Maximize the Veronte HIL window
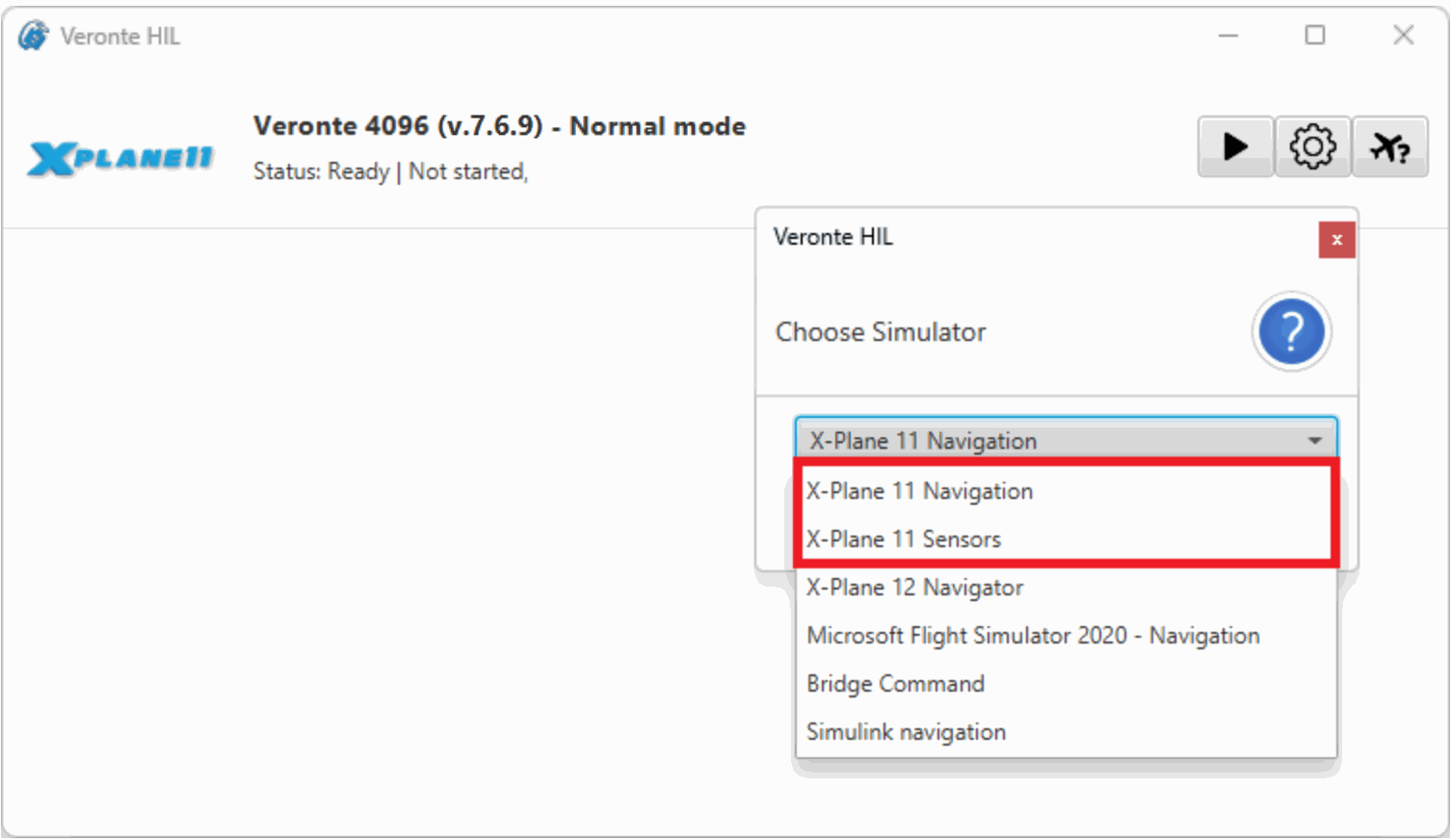Screen dimensions: 1451x840 coord(1315,36)
